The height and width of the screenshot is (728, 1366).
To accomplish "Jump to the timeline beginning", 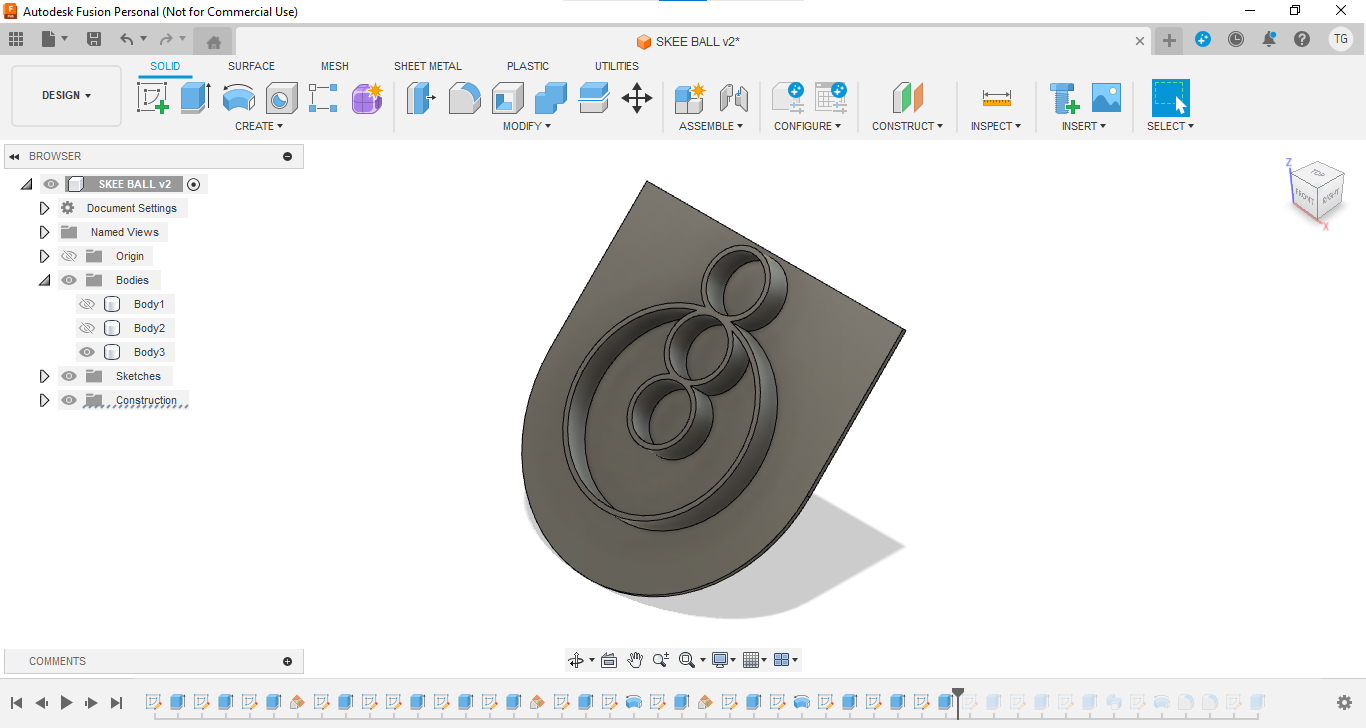I will click(17, 703).
